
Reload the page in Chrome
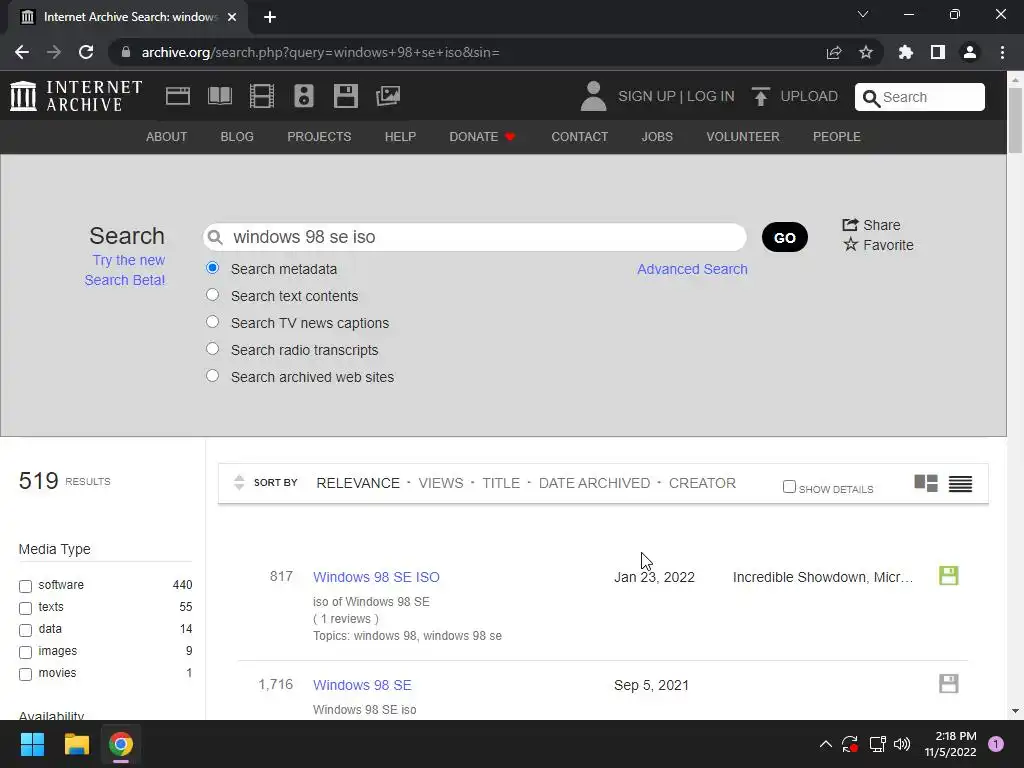[x=86, y=52]
